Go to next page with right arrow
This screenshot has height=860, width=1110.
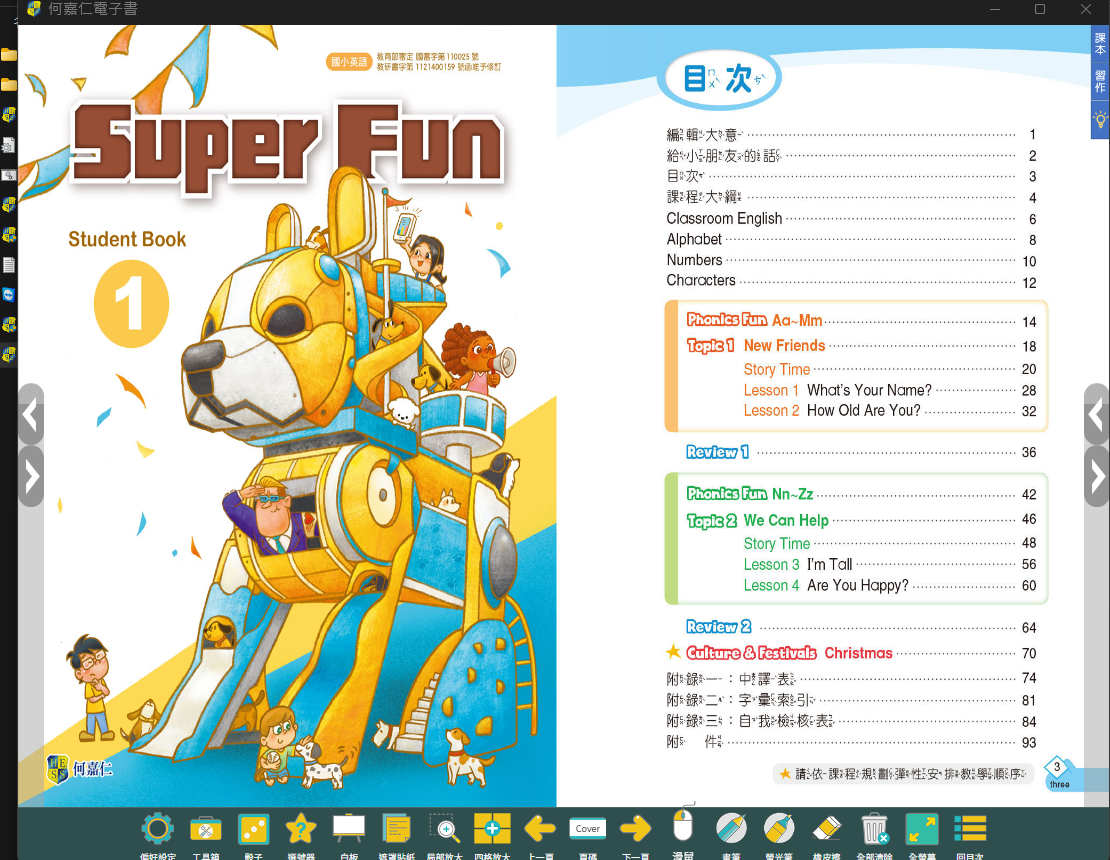pyautogui.click(x=636, y=828)
